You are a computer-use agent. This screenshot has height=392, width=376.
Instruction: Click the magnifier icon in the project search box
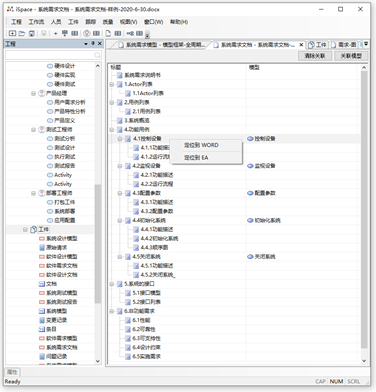tap(97, 55)
